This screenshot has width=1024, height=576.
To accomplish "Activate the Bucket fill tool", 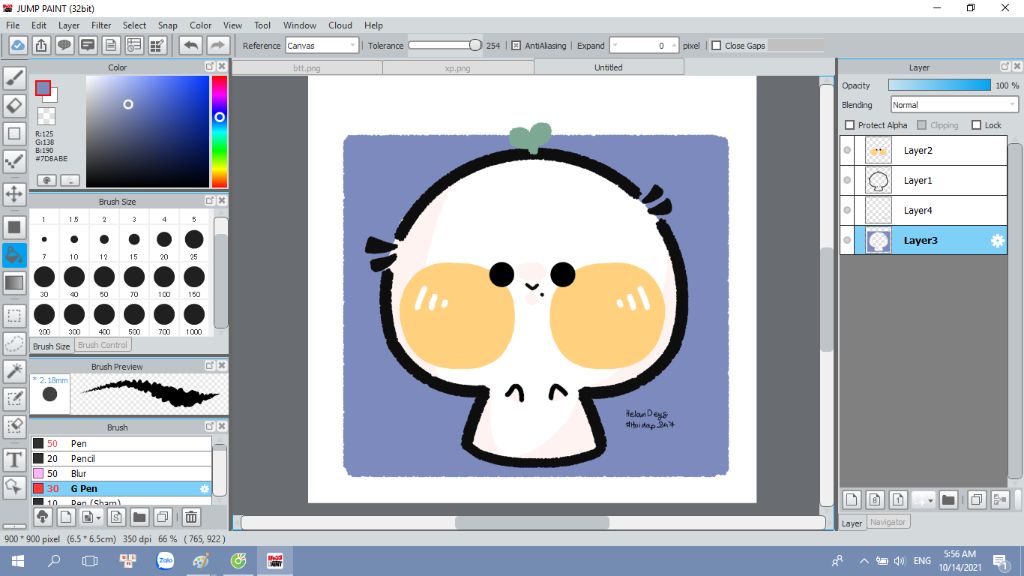I will 14,255.
